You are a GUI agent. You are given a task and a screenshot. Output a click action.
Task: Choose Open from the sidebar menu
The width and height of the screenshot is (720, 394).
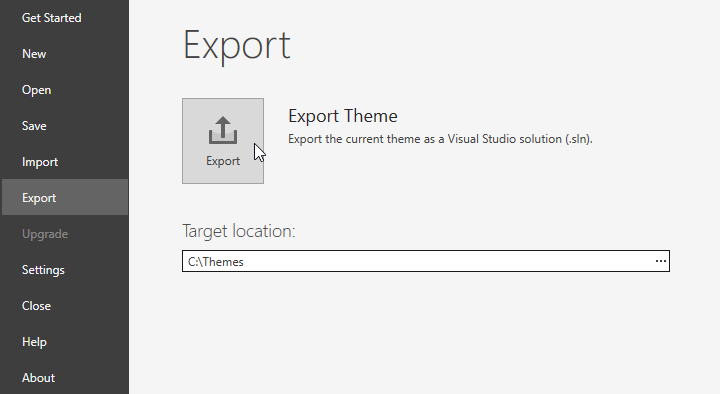[x=64, y=90]
